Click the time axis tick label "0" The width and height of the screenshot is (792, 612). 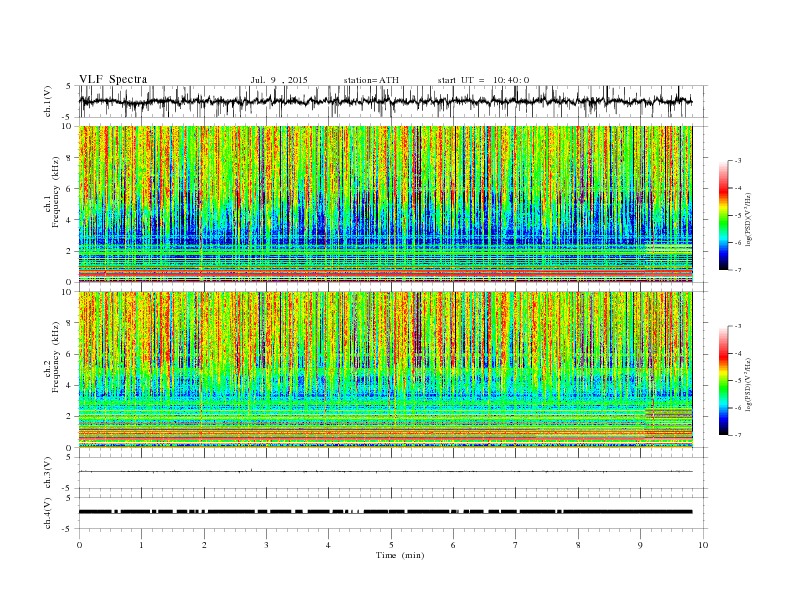tap(79, 545)
